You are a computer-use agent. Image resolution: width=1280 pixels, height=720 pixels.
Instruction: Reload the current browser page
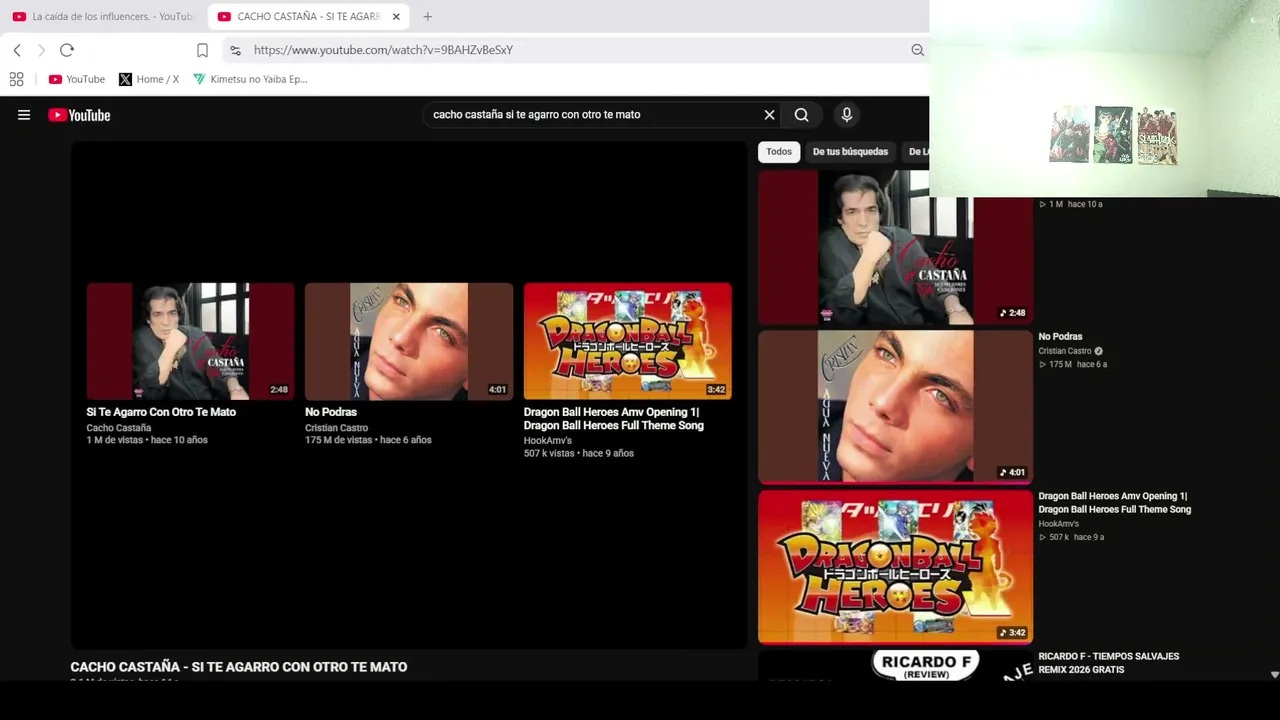click(x=67, y=50)
